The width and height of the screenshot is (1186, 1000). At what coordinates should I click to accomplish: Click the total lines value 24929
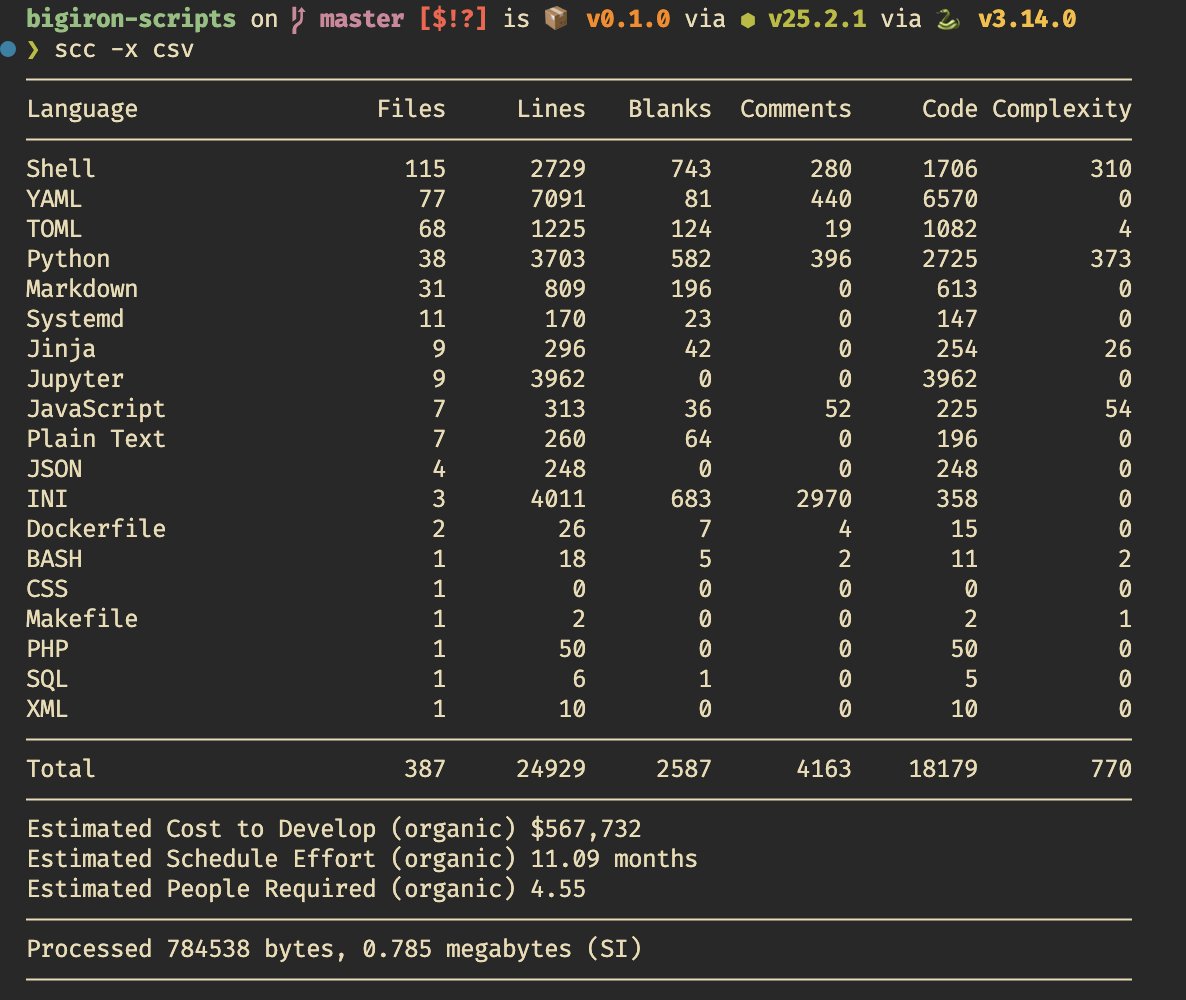(x=551, y=769)
